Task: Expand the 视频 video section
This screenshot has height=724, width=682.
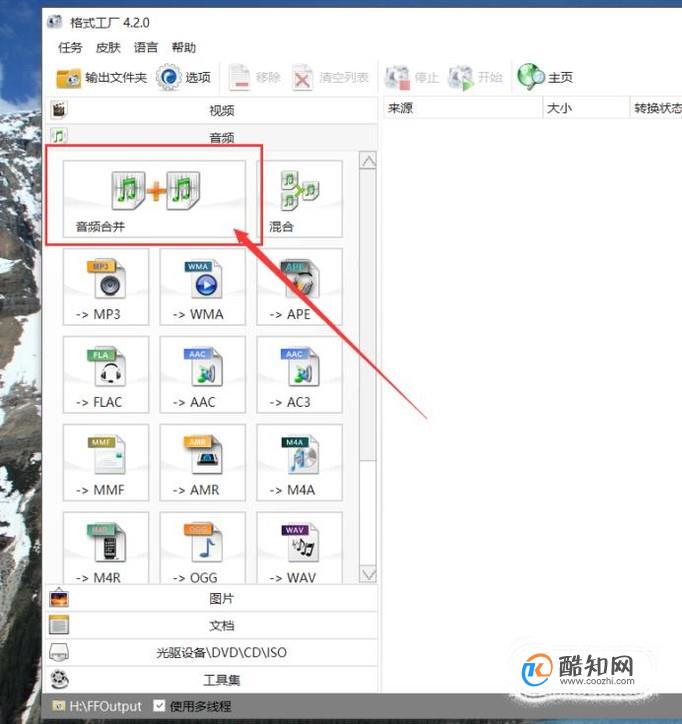Action: point(211,110)
